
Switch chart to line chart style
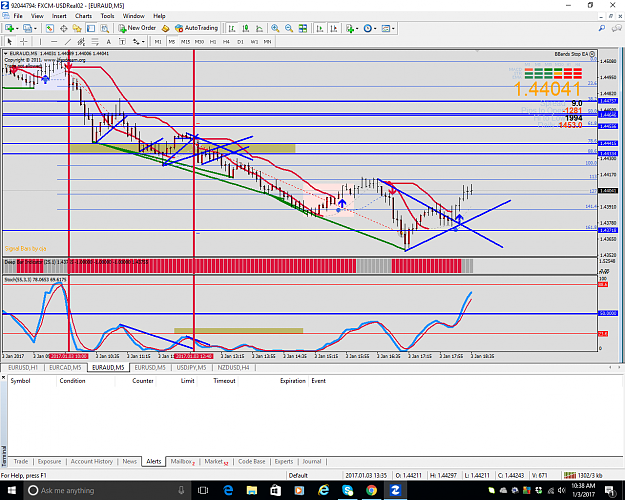click(259, 28)
